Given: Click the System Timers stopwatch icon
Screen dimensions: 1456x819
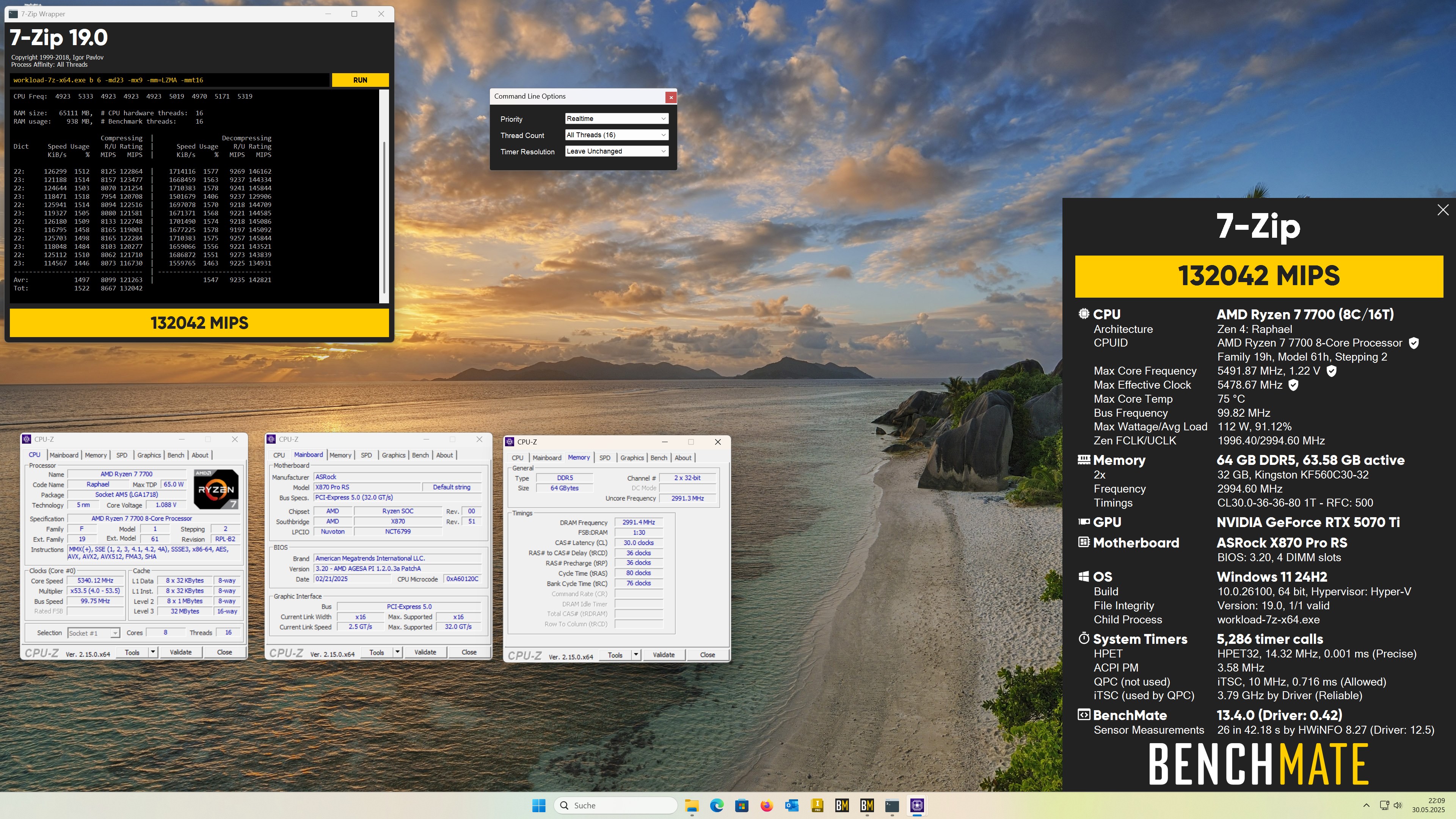Looking at the screenshot, I should tap(1084, 639).
